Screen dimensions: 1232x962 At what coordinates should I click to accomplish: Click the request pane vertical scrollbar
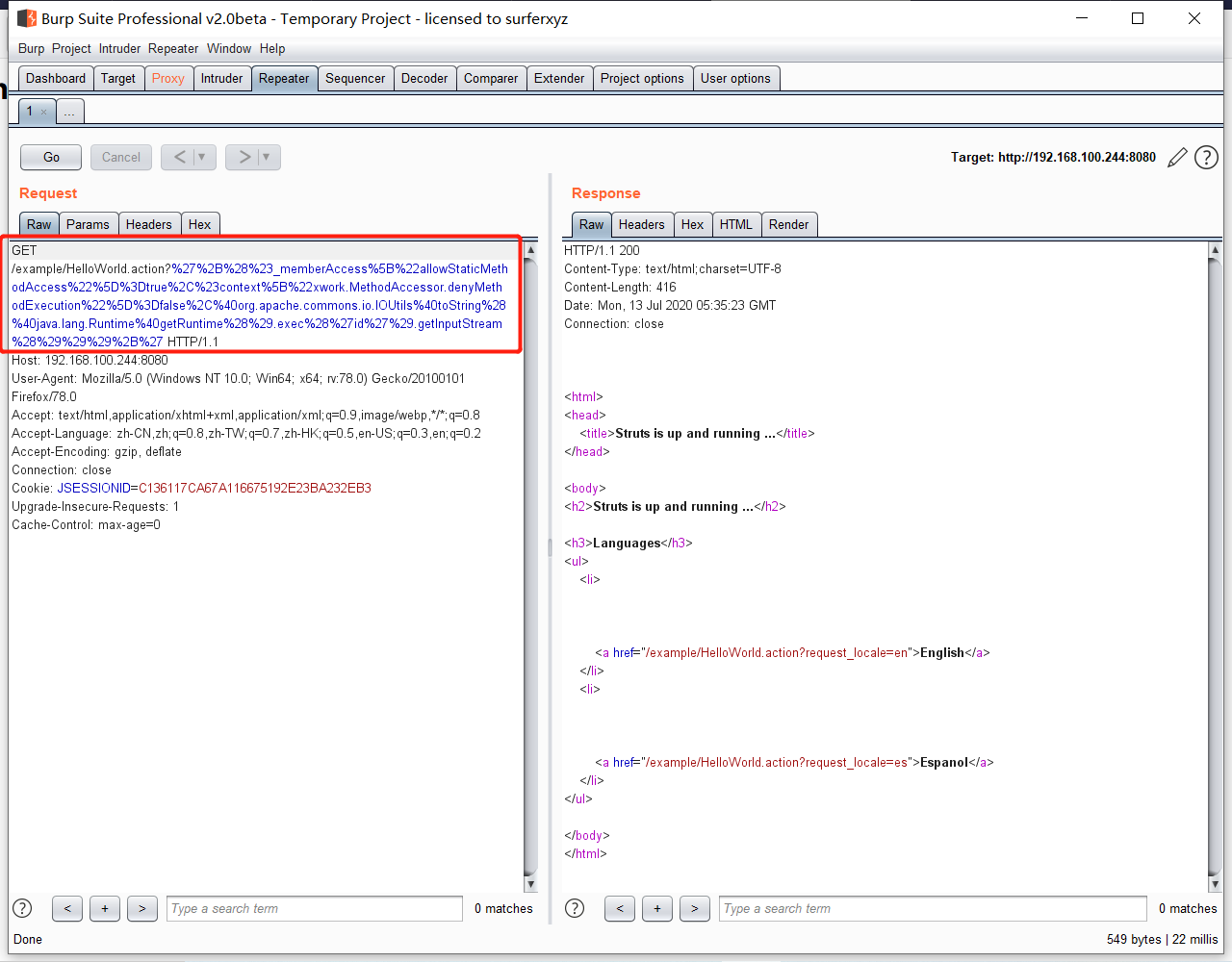click(x=530, y=567)
